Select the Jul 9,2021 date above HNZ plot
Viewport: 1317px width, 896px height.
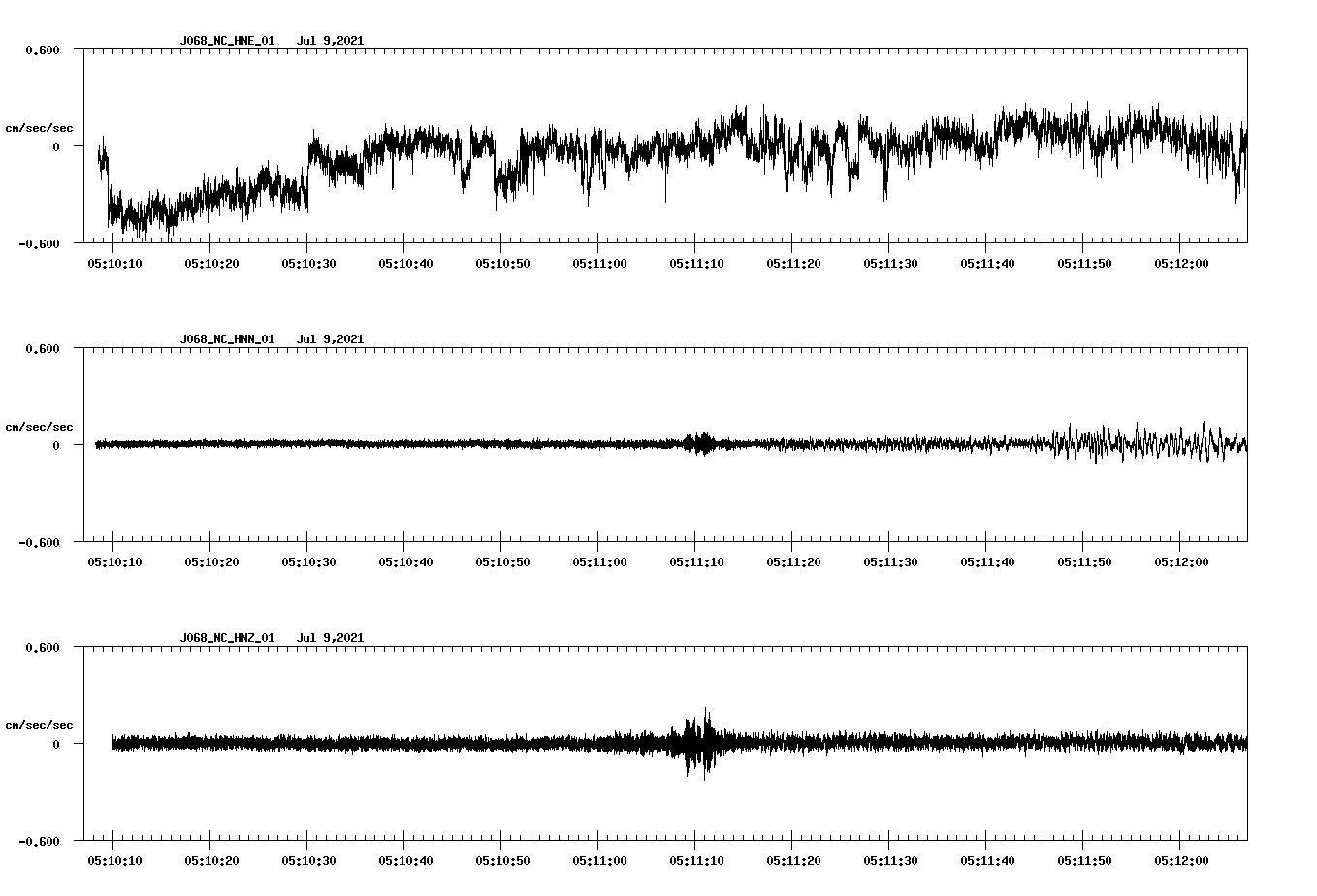[x=330, y=638]
